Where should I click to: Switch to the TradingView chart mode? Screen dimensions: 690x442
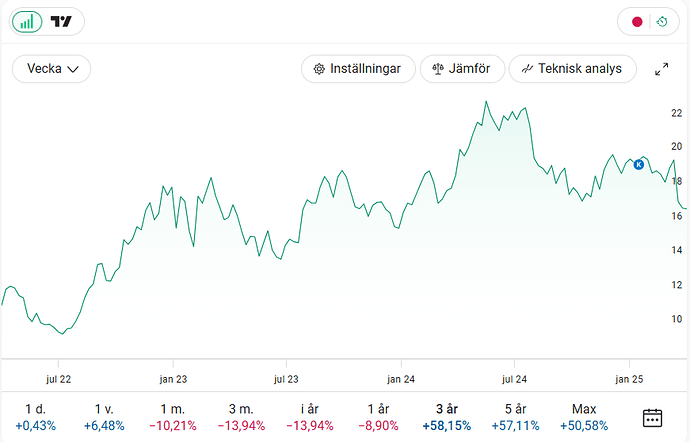point(62,21)
